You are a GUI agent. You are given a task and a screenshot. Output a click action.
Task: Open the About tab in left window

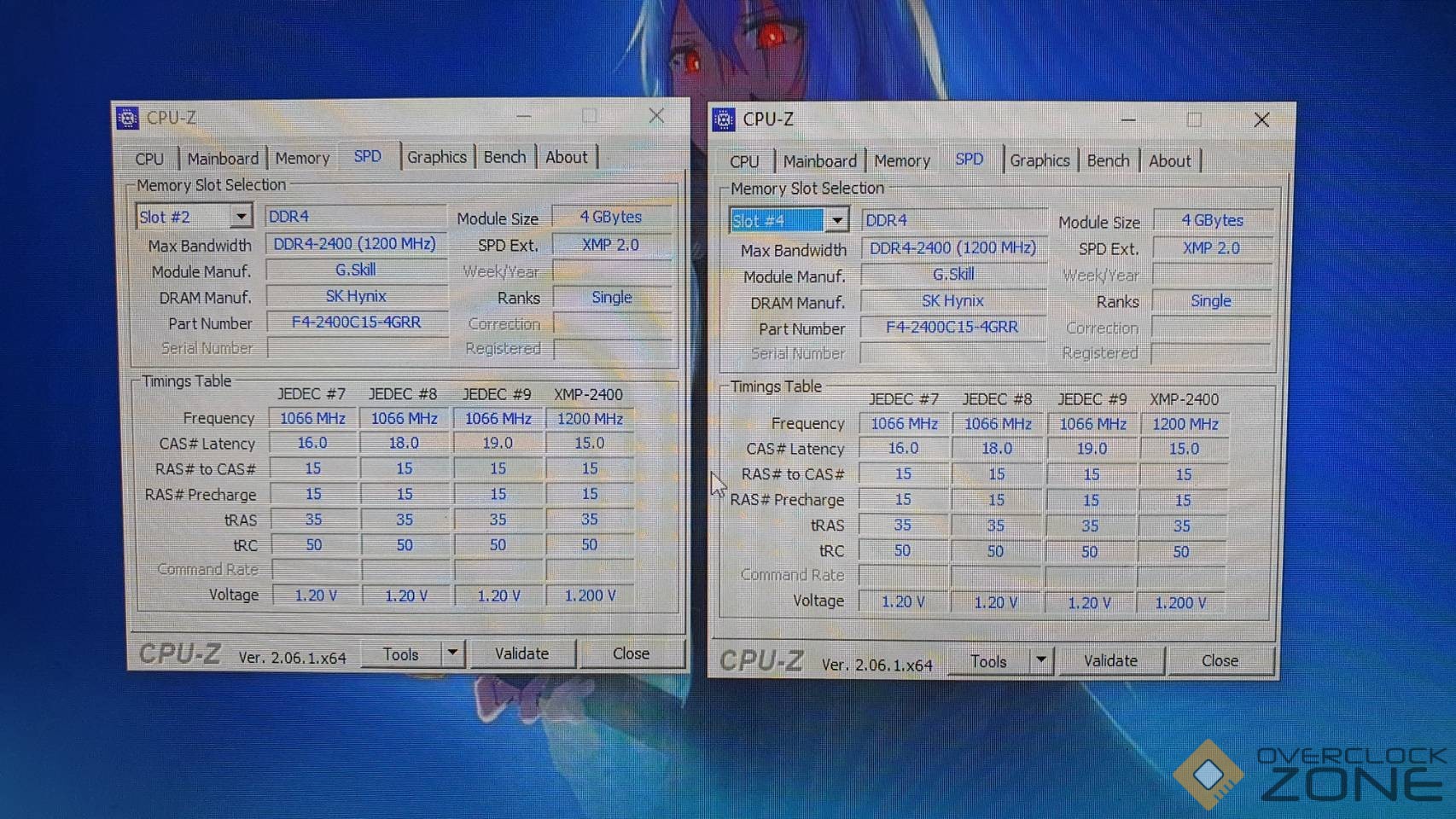(x=566, y=158)
